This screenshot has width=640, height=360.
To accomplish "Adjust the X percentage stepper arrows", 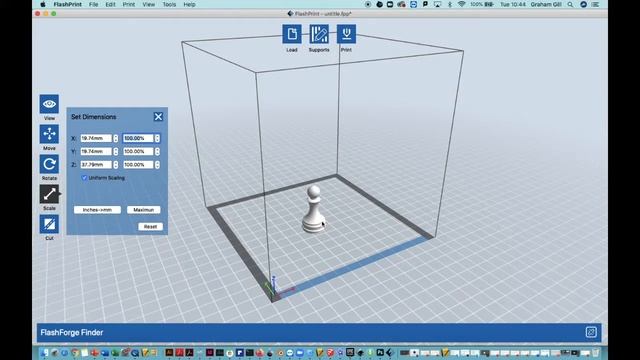I will pos(158,138).
